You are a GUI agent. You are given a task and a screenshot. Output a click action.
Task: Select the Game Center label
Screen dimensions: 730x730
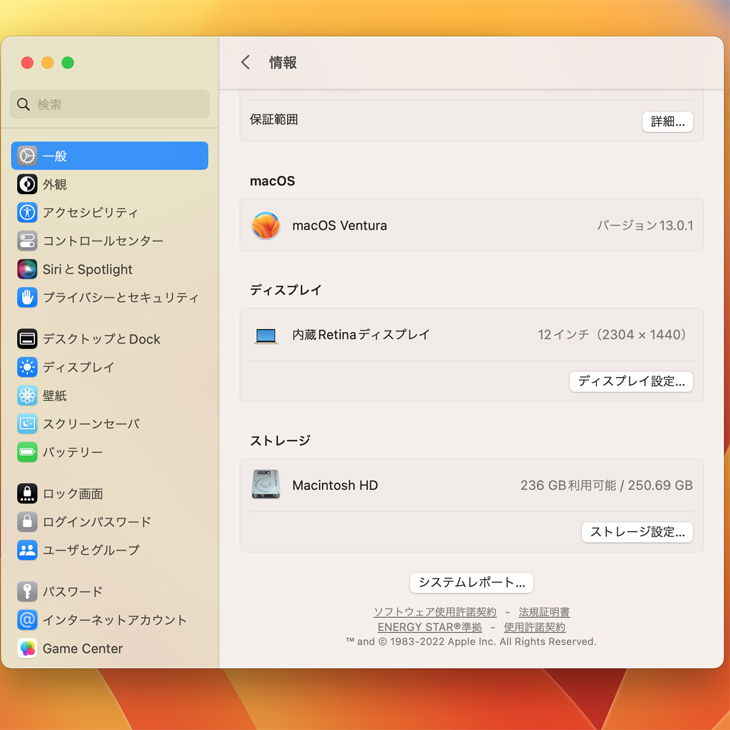83,649
